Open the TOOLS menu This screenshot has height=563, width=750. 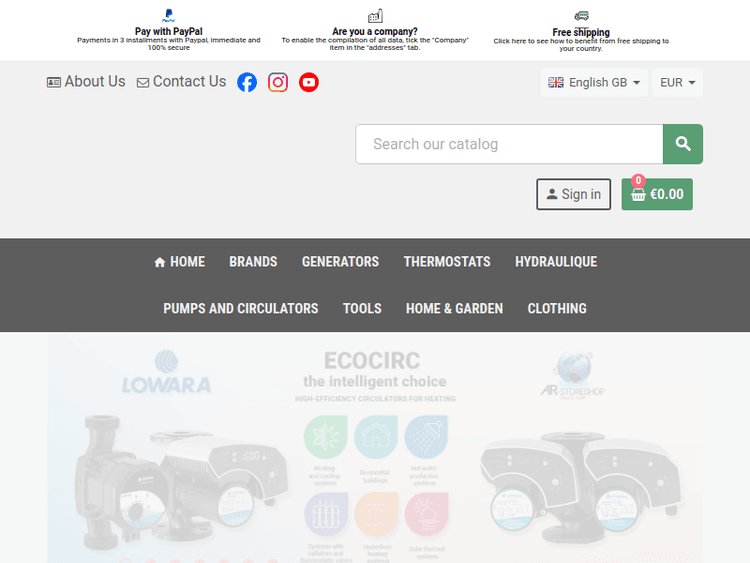point(362,309)
